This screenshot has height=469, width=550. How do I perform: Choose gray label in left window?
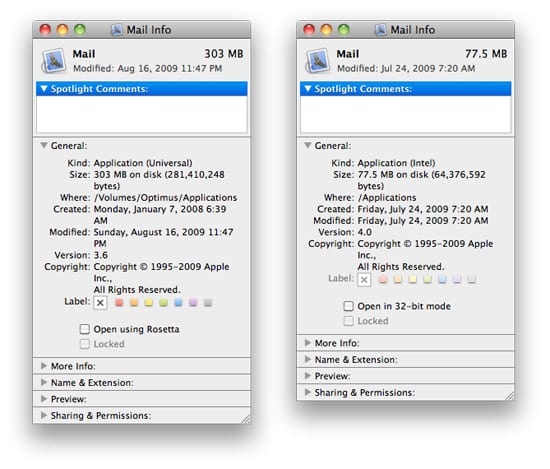208,302
